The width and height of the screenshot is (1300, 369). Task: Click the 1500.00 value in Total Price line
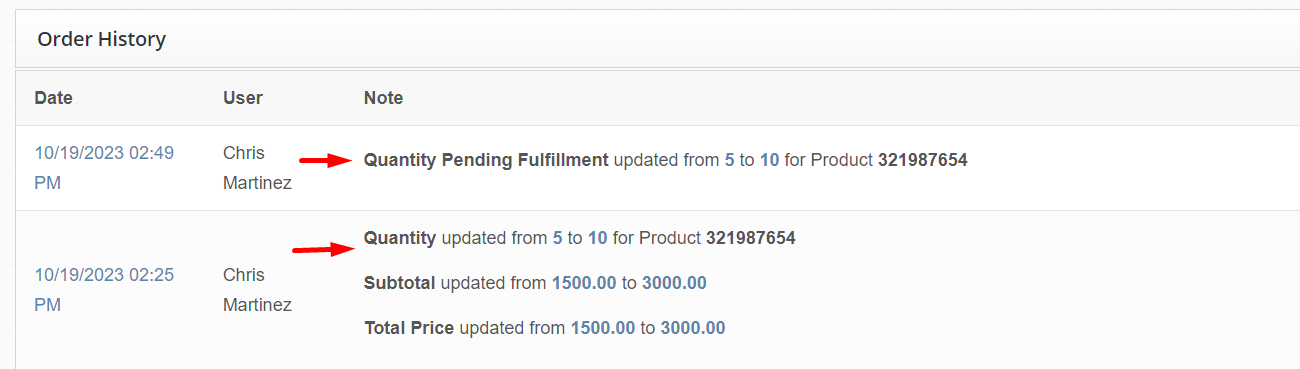click(x=603, y=328)
